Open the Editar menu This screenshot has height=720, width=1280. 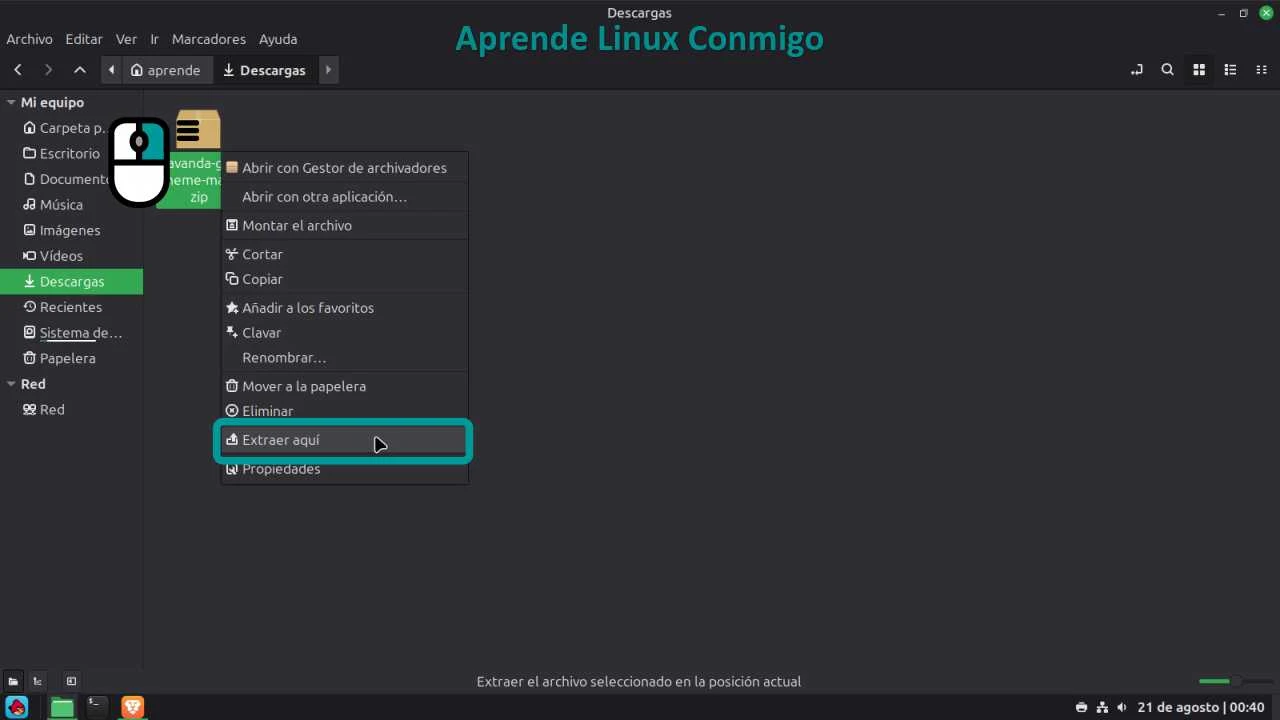click(84, 39)
